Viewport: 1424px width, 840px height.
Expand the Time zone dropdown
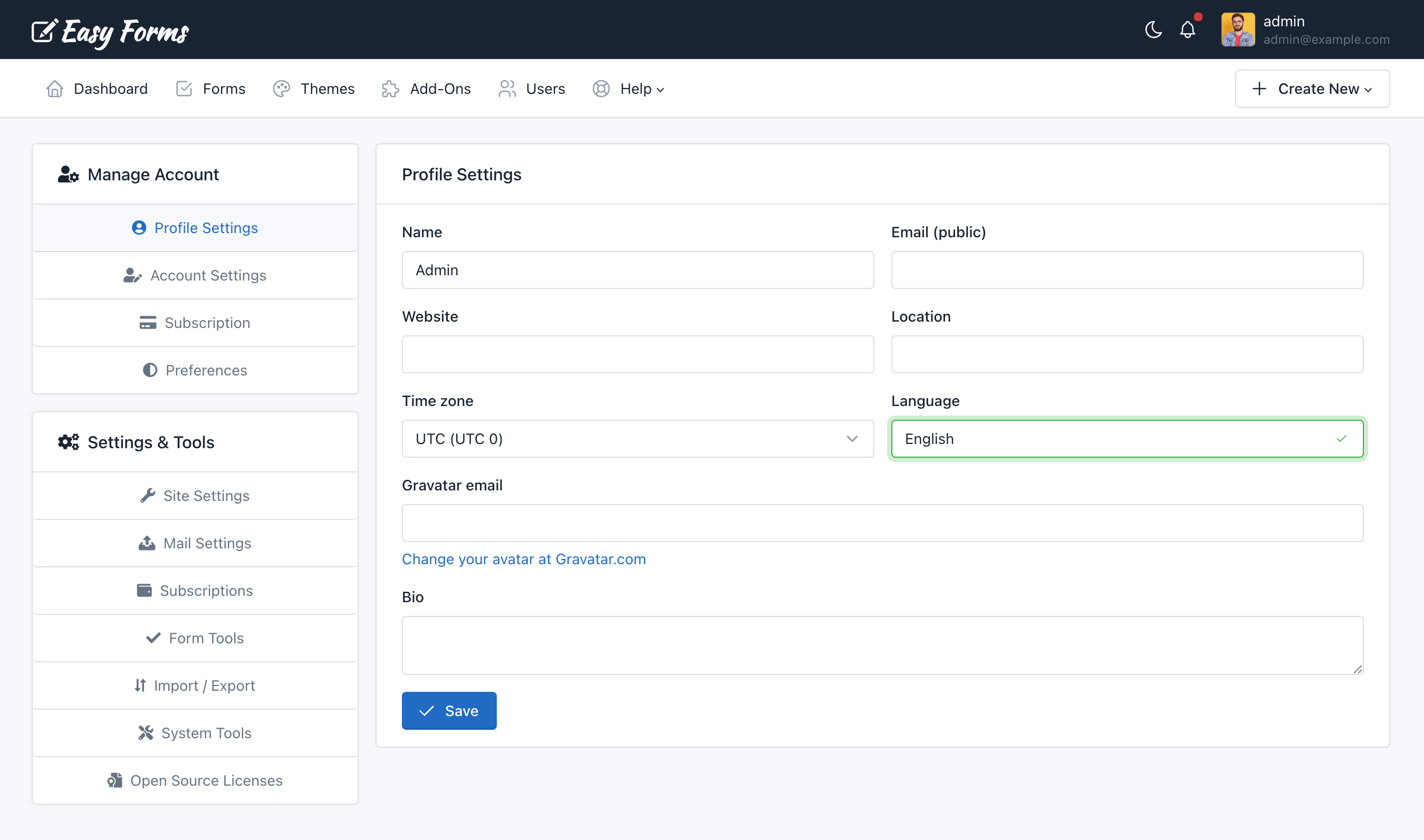pos(637,438)
